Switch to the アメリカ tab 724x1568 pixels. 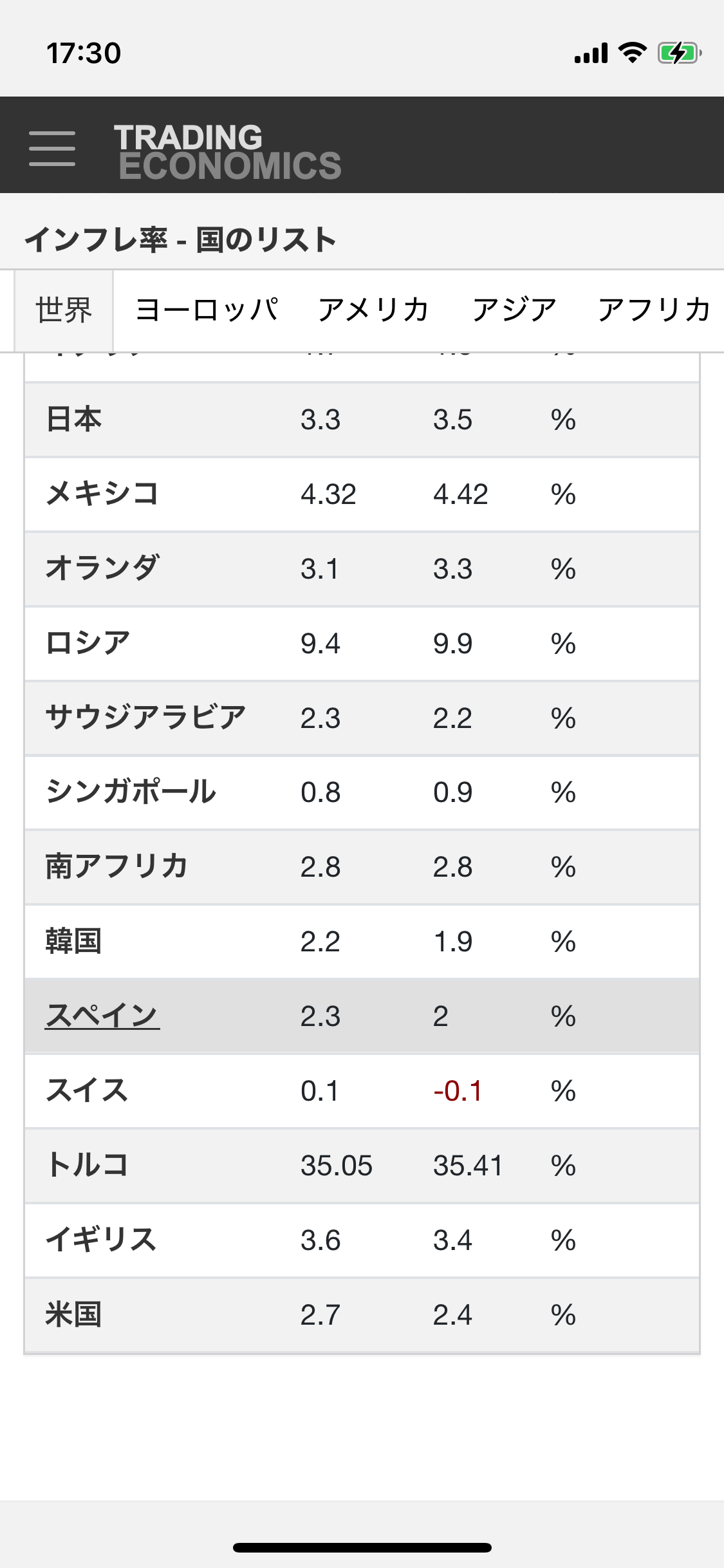point(373,310)
